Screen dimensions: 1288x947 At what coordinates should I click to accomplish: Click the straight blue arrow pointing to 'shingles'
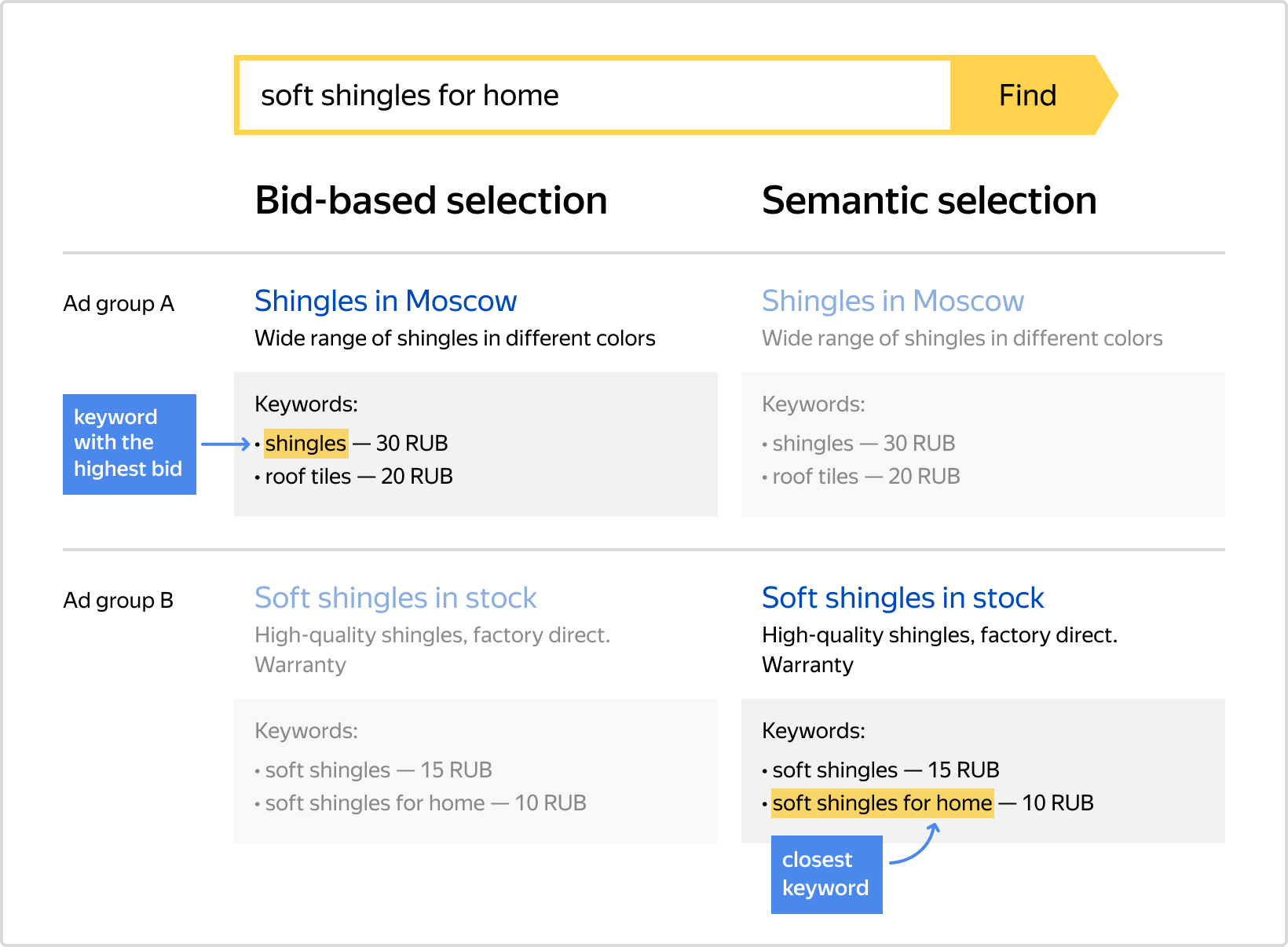225,444
